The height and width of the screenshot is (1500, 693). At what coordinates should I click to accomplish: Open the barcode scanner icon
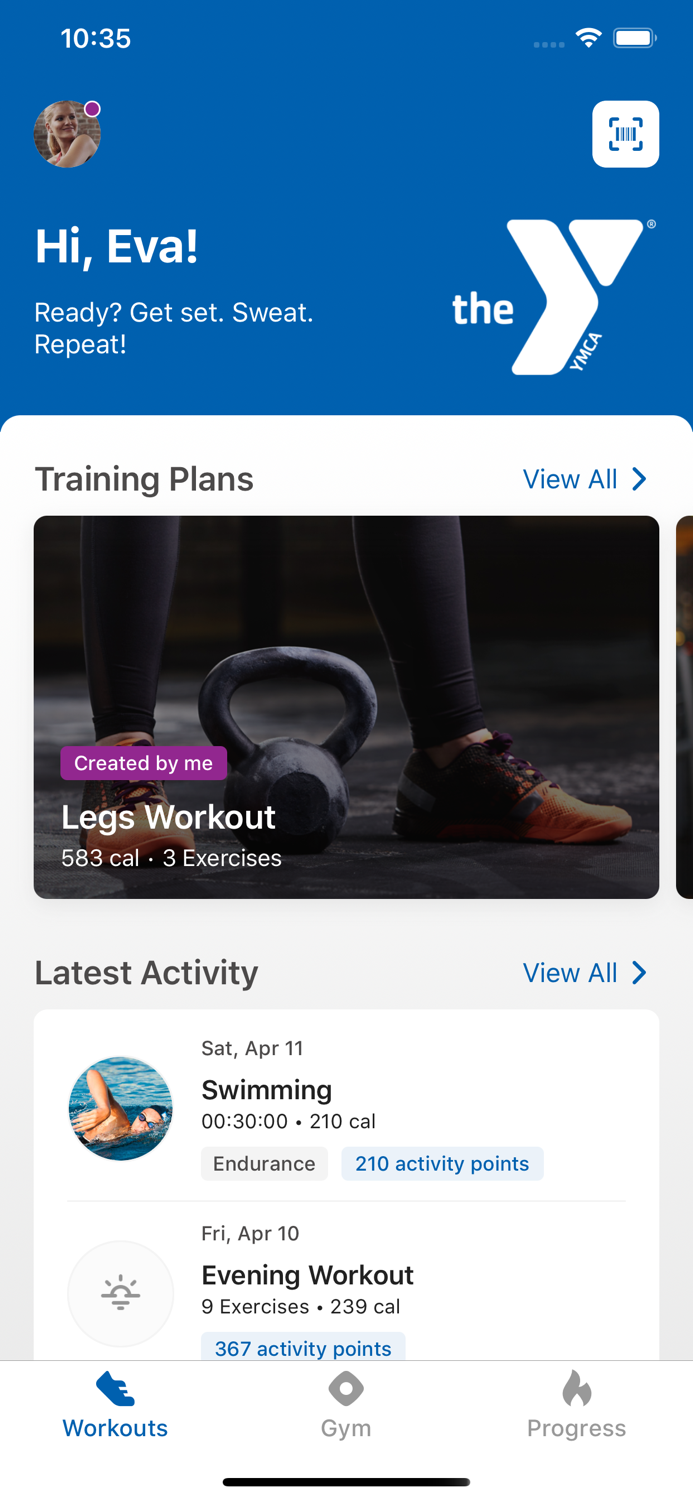[x=625, y=134]
